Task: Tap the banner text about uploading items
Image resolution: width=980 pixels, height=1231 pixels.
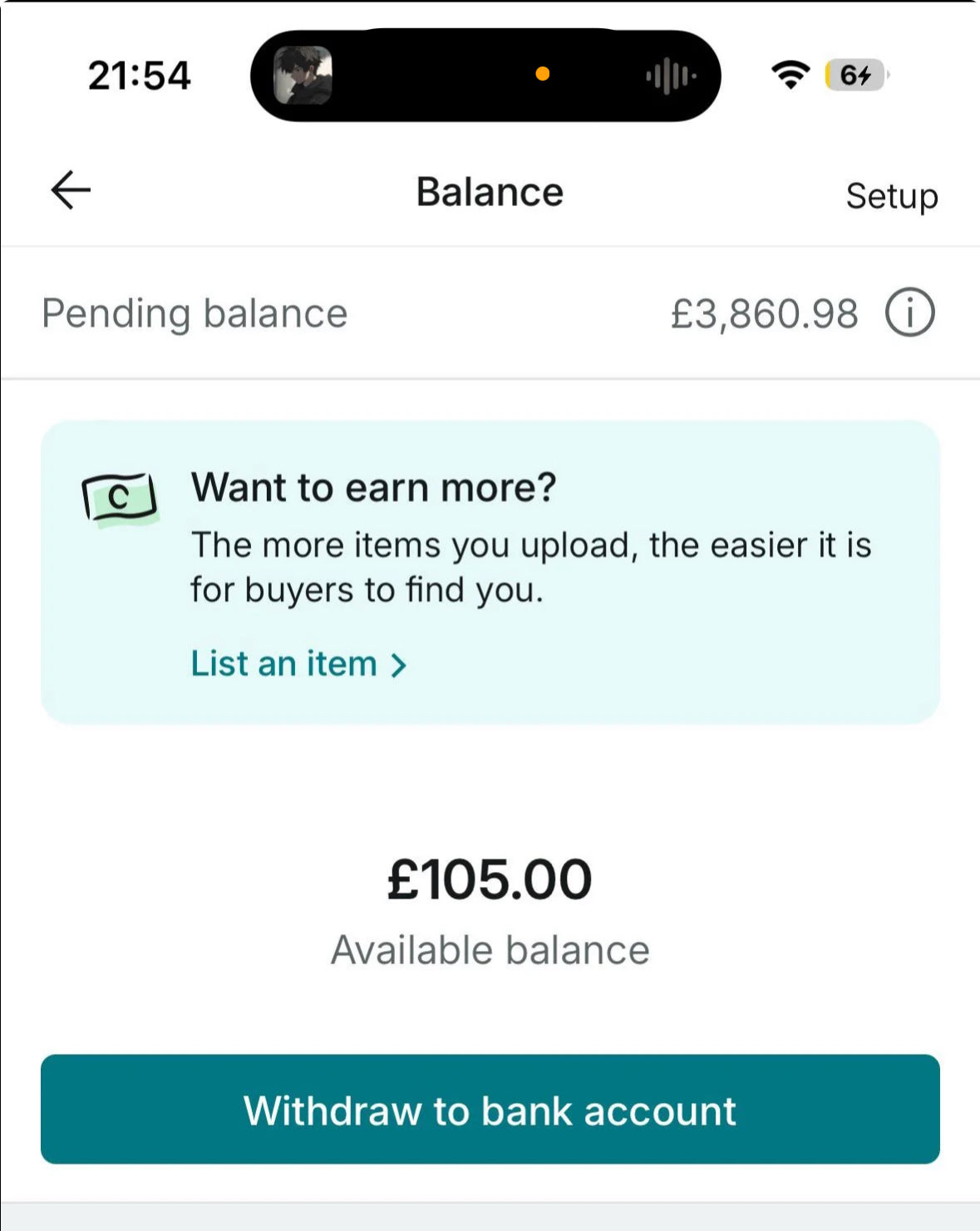Action: 530,567
